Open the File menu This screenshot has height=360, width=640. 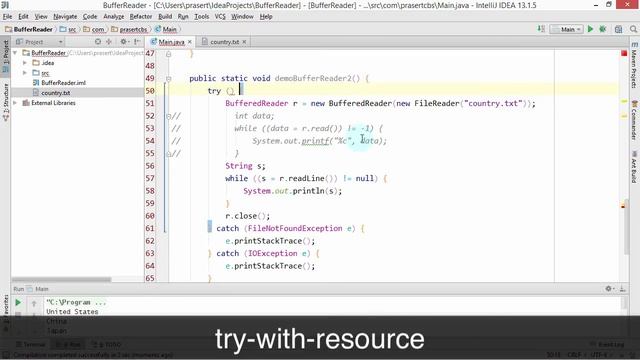[7, 17]
